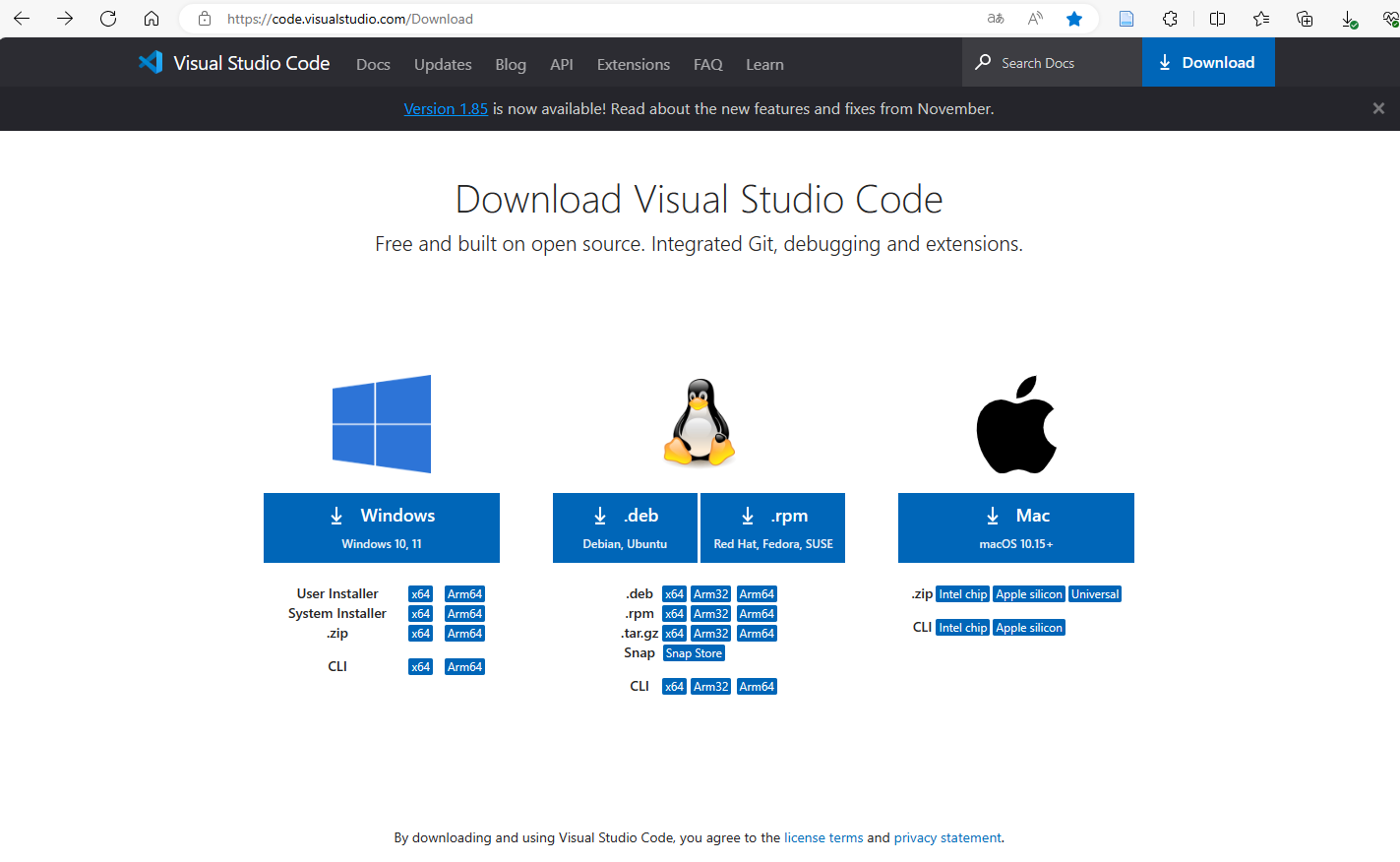Click the Windows logo image
This screenshot has width=1400, height=862.
coord(382,423)
